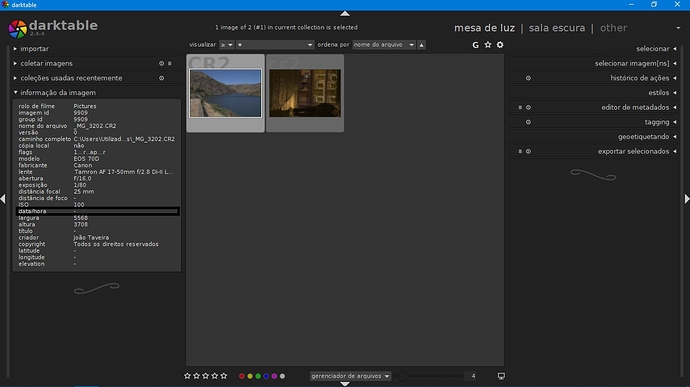Image resolution: width=690 pixels, height=387 pixels.
Task: Expand the geoetiquetando module
Action: coord(643,137)
